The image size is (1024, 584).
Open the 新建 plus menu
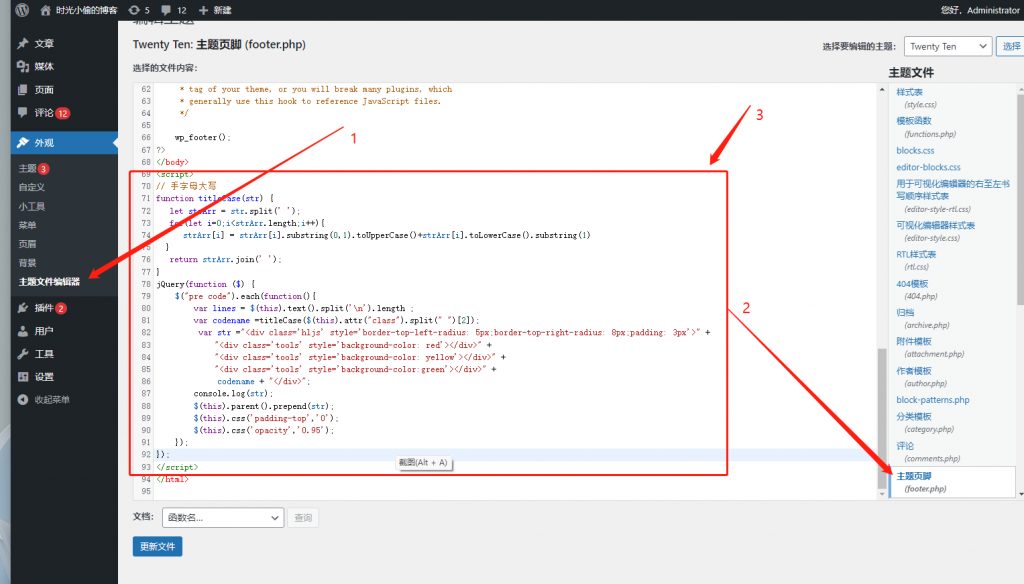click(x=215, y=10)
